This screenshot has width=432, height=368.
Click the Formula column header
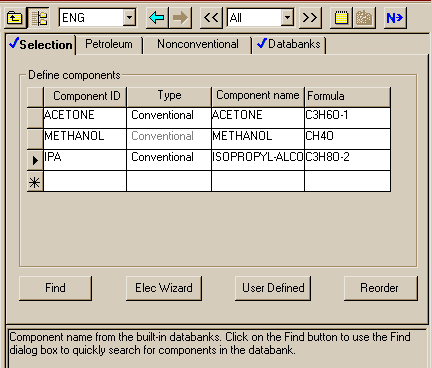tap(347, 97)
